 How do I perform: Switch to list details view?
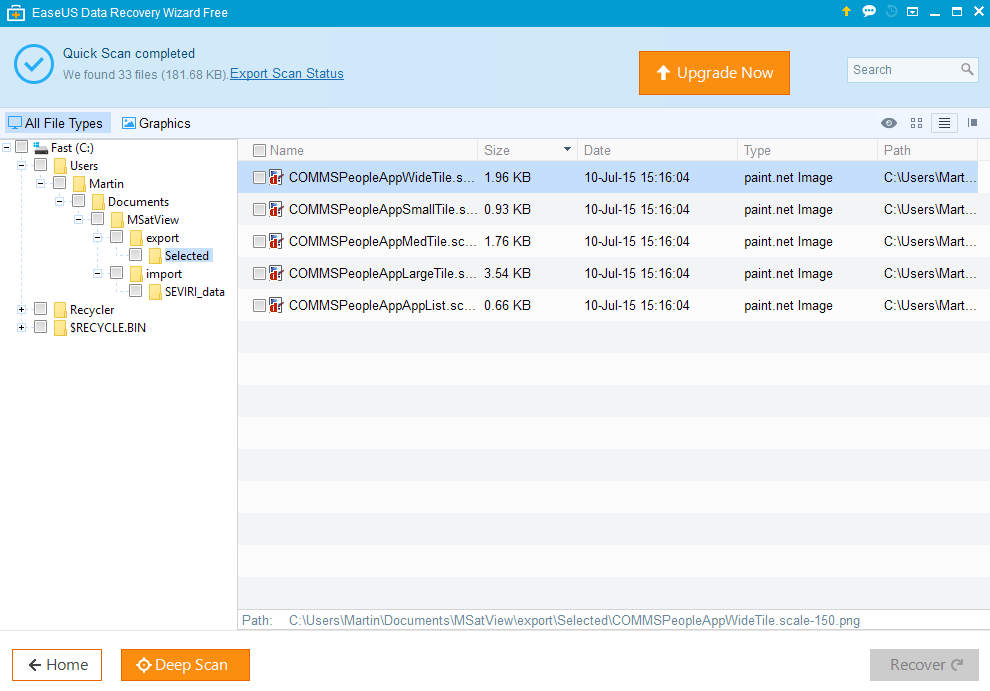[944, 123]
